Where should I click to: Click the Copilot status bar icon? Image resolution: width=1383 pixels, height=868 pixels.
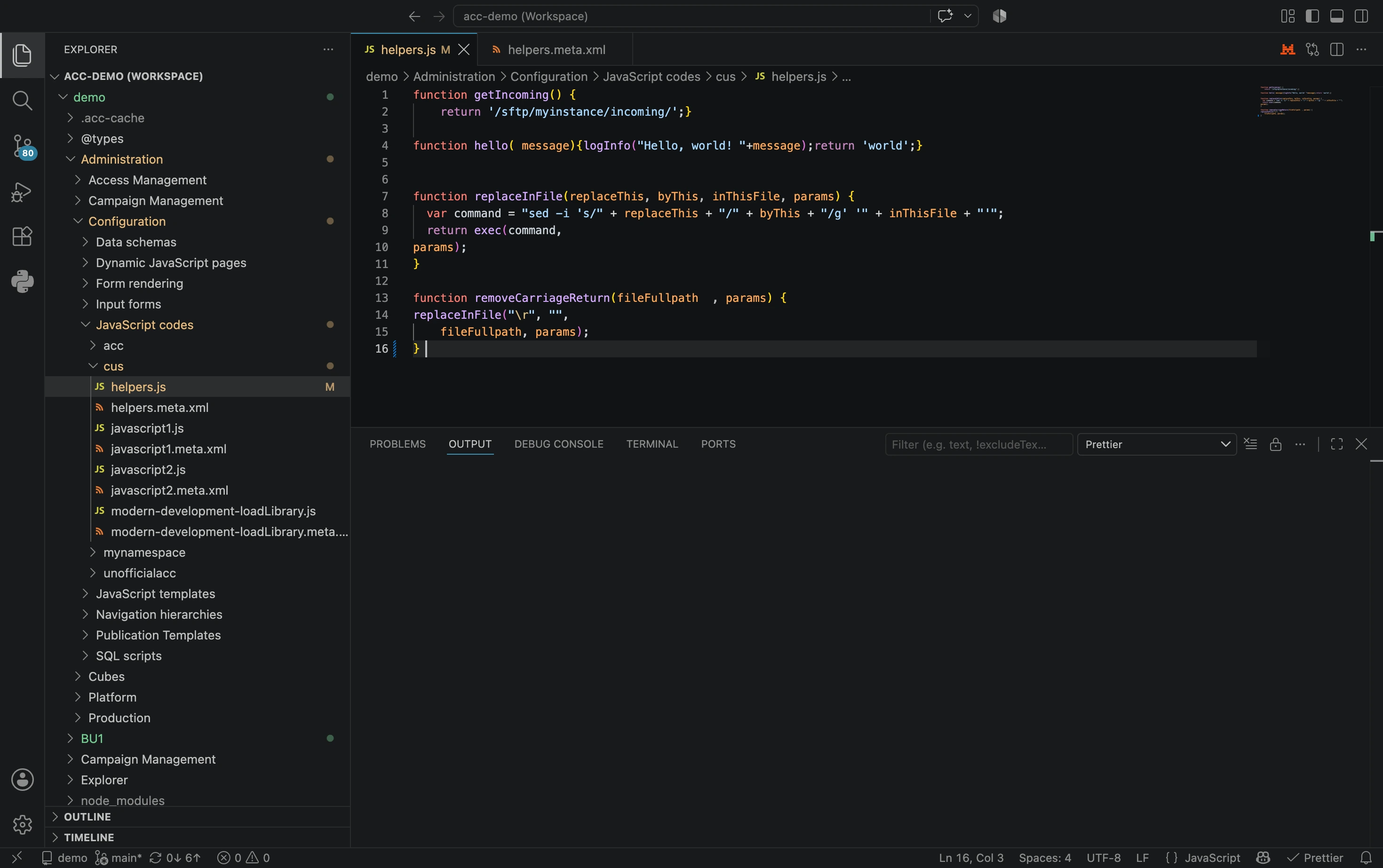point(1263,858)
